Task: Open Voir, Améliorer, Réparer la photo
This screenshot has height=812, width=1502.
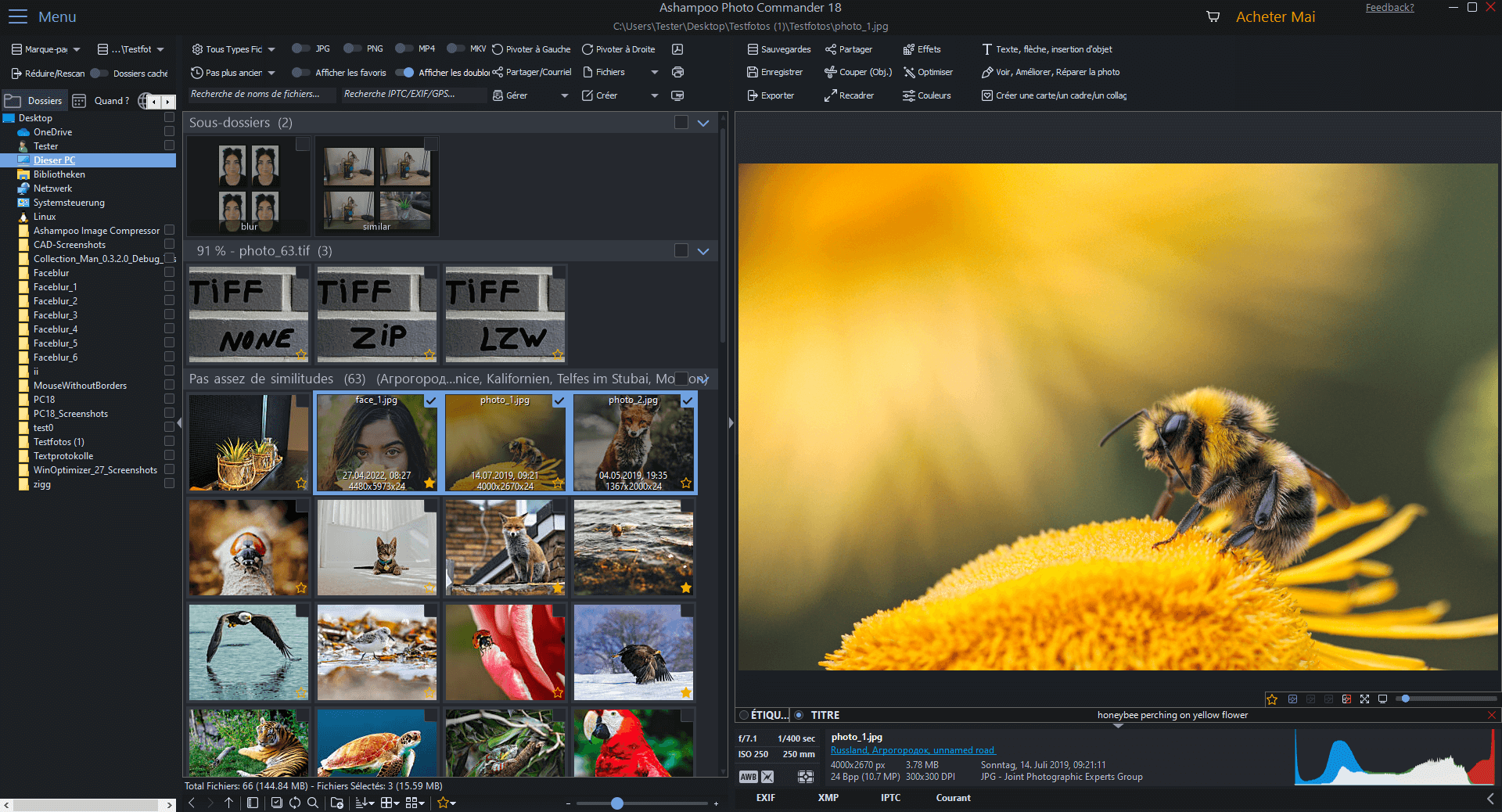Action: point(1051,72)
